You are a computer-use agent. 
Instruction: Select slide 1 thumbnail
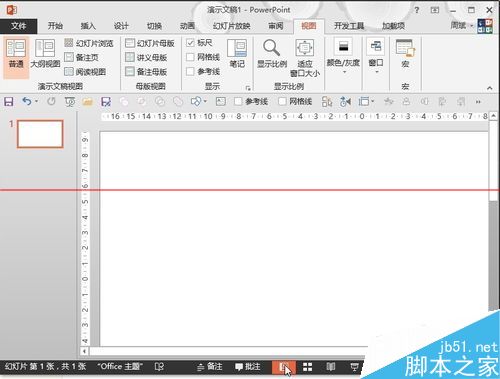click(40, 134)
